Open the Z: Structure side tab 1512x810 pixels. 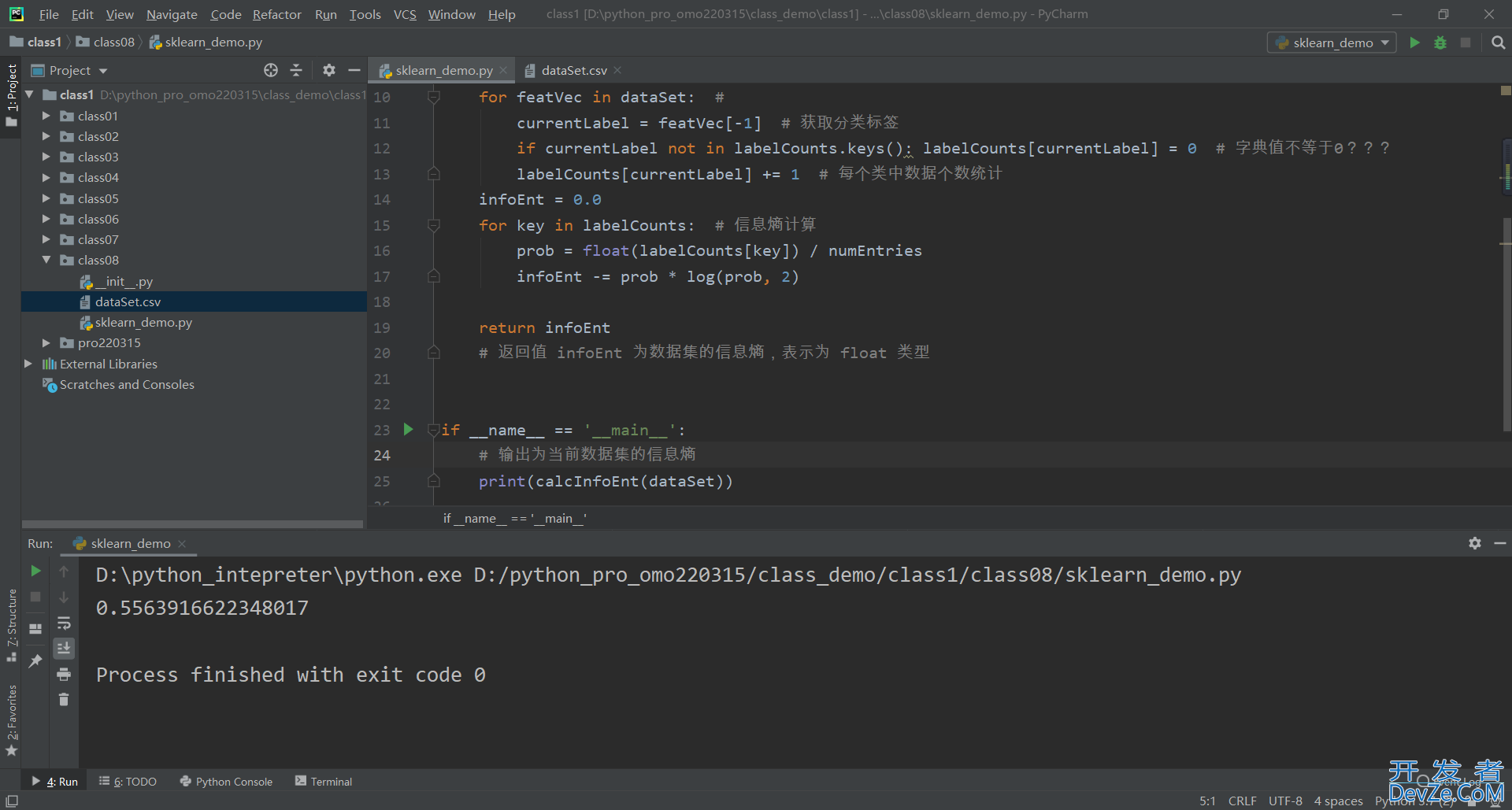point(11,625)
